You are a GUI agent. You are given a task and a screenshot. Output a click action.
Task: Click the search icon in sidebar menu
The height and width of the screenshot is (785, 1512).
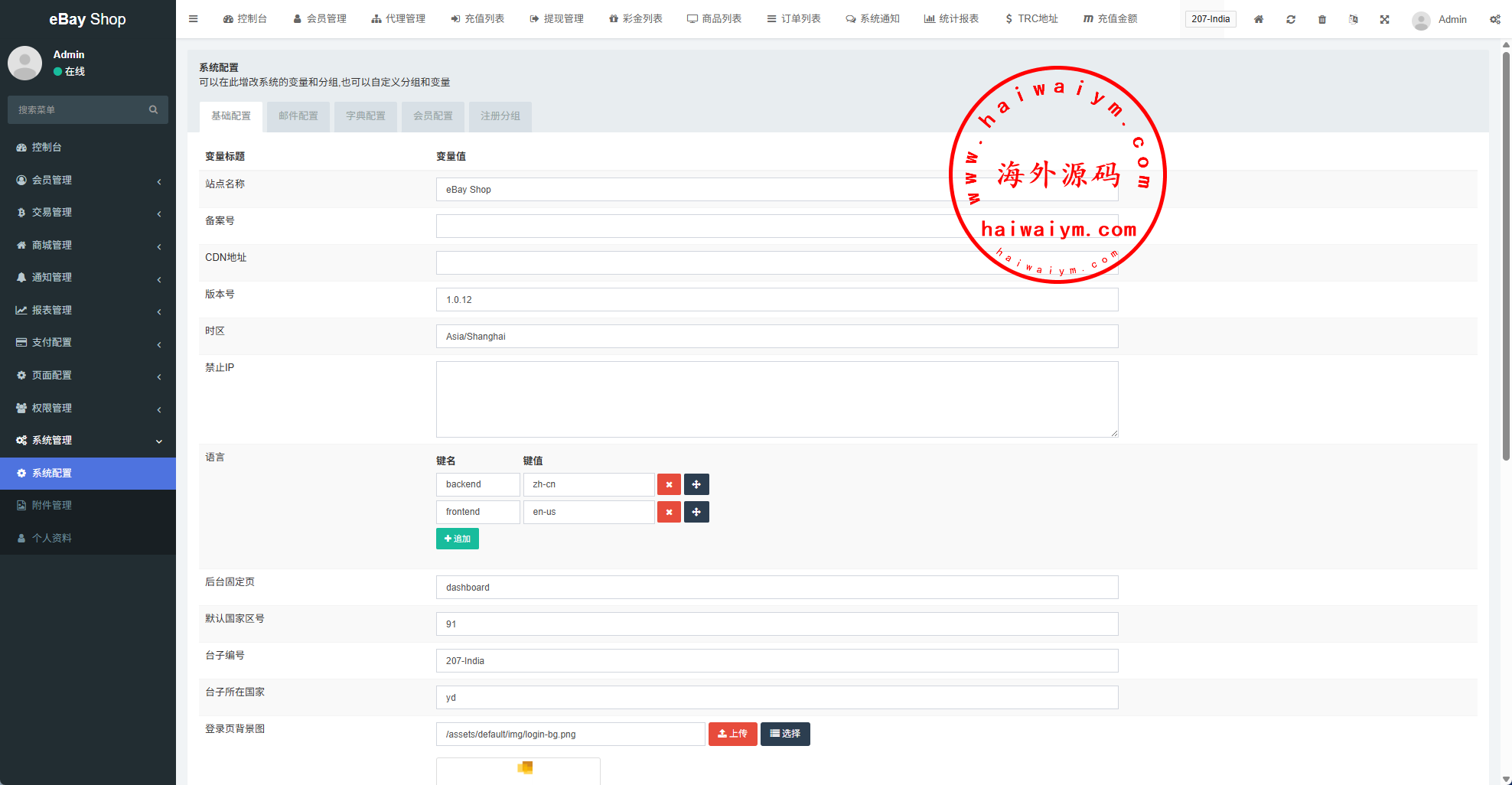tap(153, 110)
